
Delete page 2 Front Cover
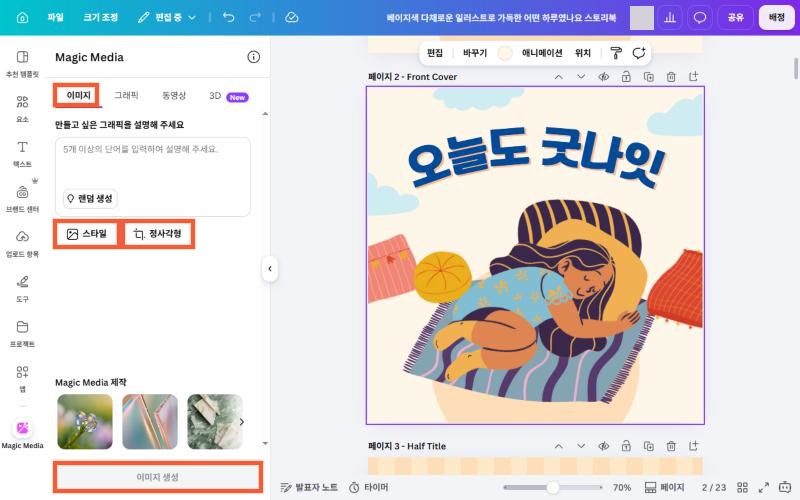point(671,77)
